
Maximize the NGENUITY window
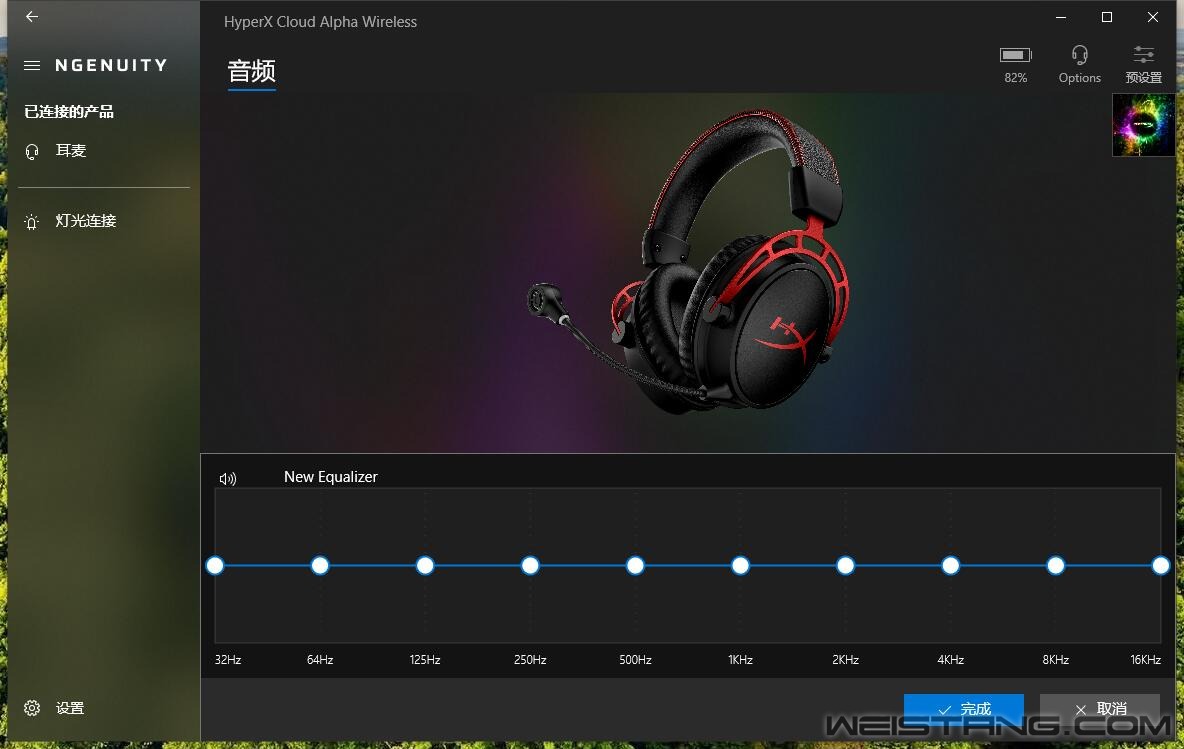point(1107,17)
